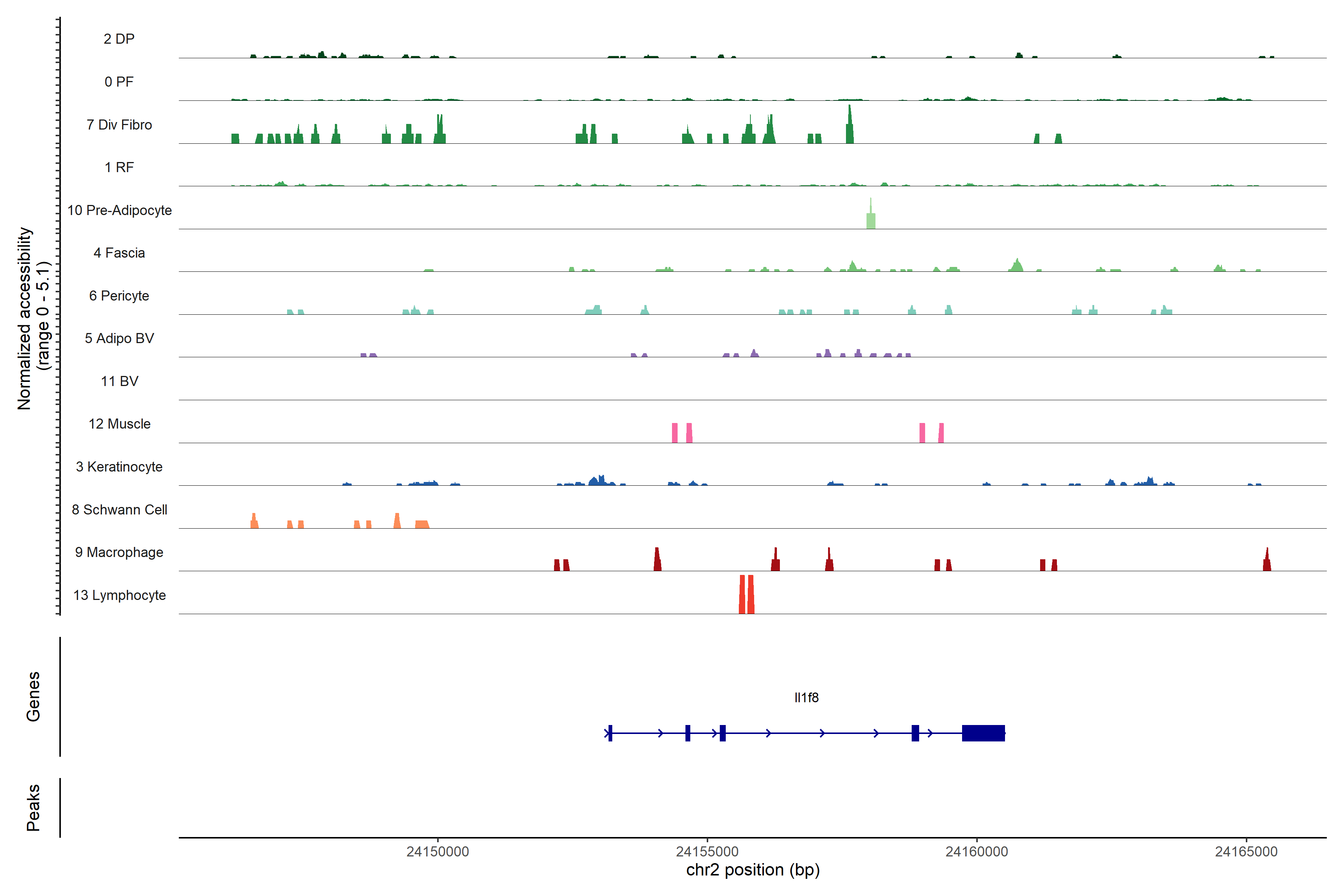Click the 3 Keratinocyte track label
This screenshot has width=1344, height=896.
[x=119, y=467]
